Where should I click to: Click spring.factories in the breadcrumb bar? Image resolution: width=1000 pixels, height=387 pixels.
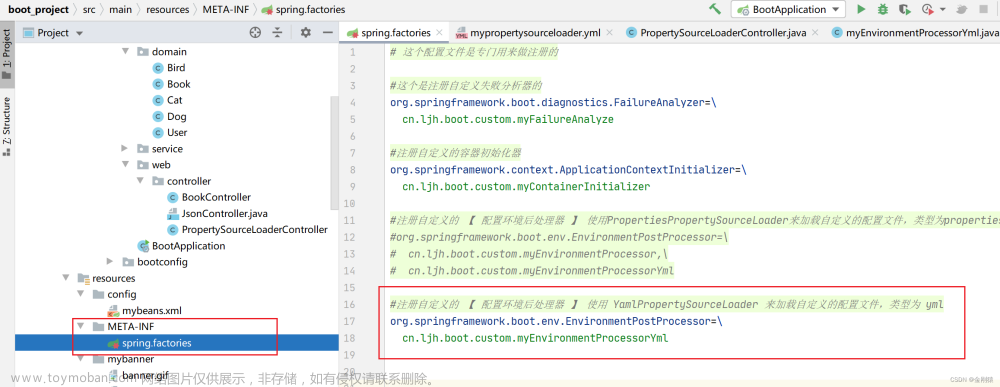point(304,10)
